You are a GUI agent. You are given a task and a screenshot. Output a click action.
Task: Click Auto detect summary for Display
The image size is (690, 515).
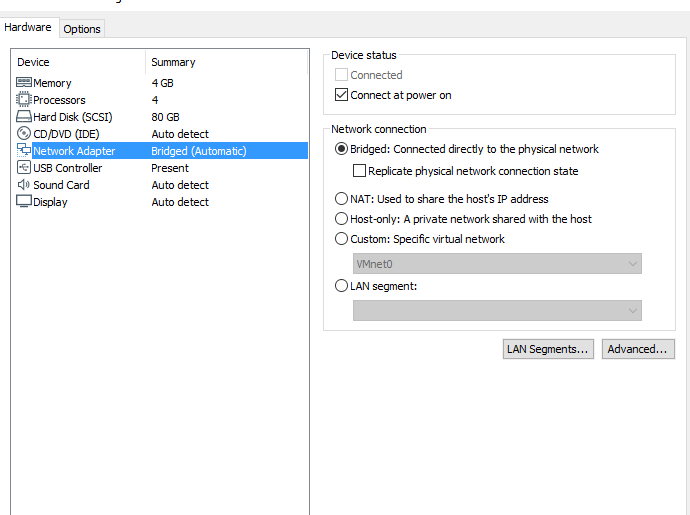(x=180, y=202)
